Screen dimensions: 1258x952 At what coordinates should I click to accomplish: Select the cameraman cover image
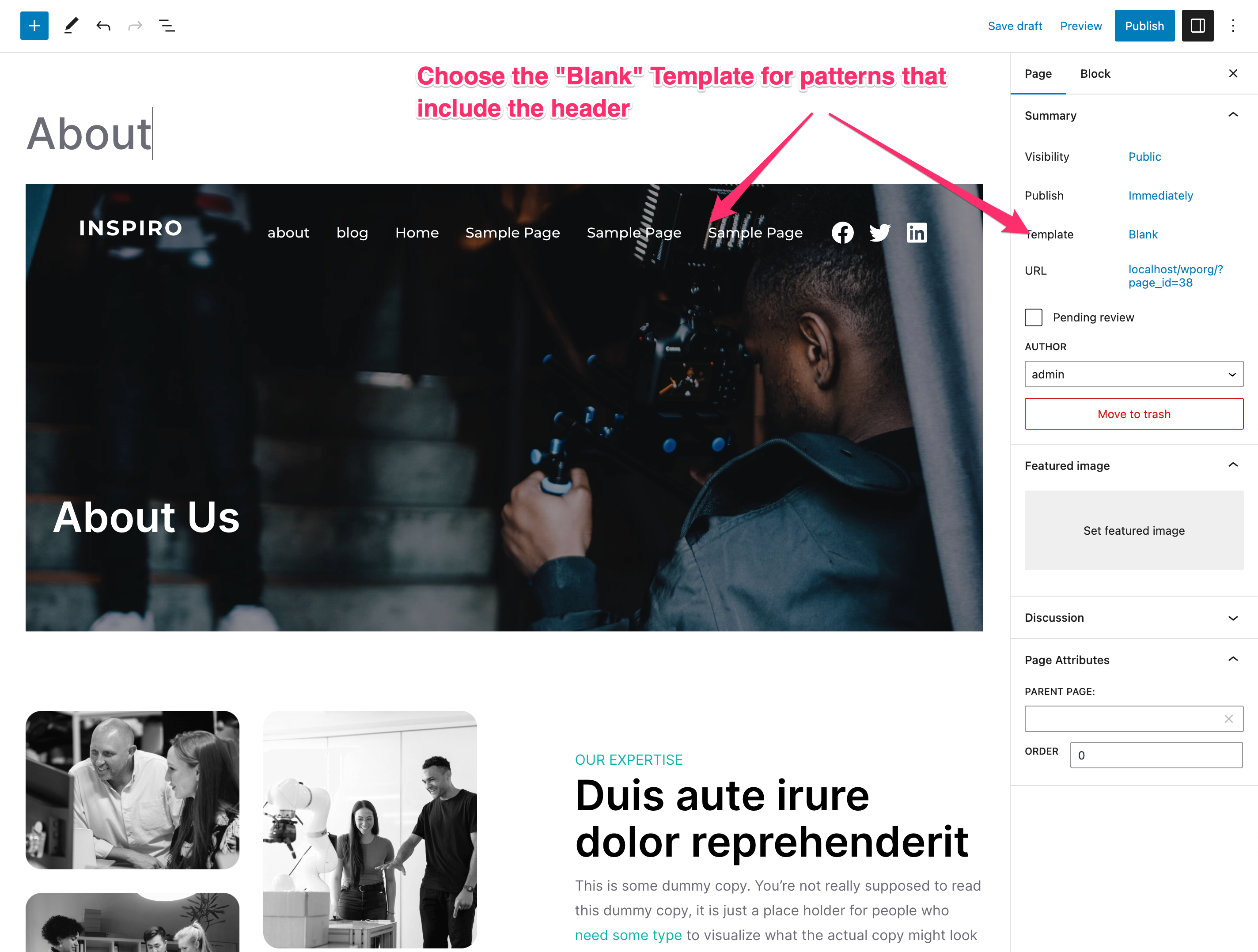point(504,408)
